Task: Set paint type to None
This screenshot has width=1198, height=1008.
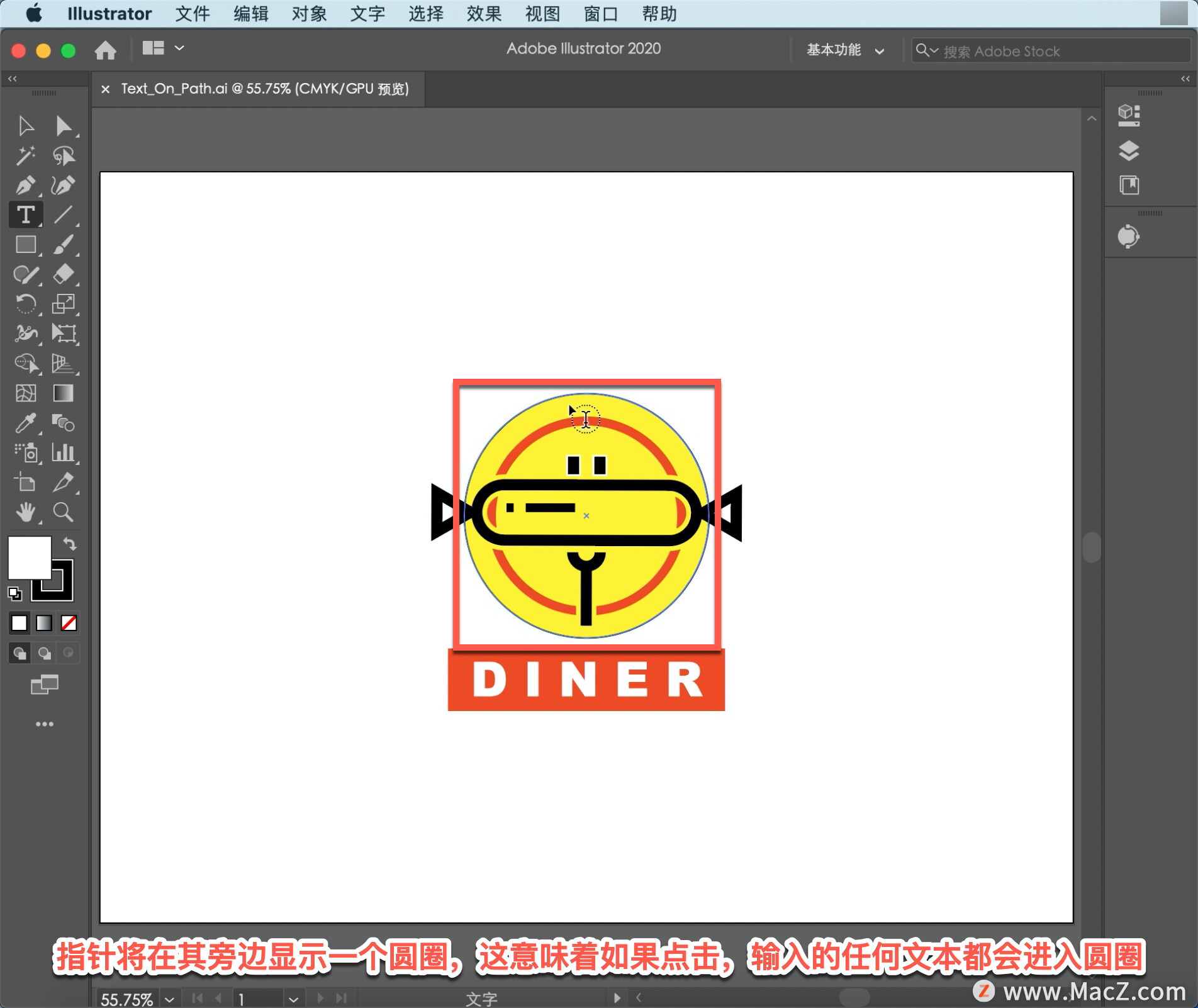Action: [x=69, y=623]
